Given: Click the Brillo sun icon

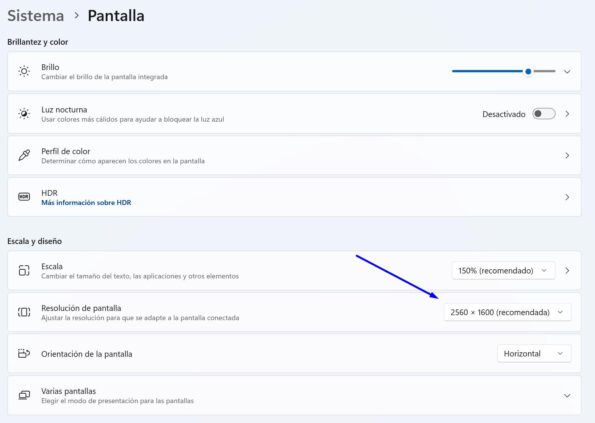Looking at the screenshot, I should (x=24, y=71).
